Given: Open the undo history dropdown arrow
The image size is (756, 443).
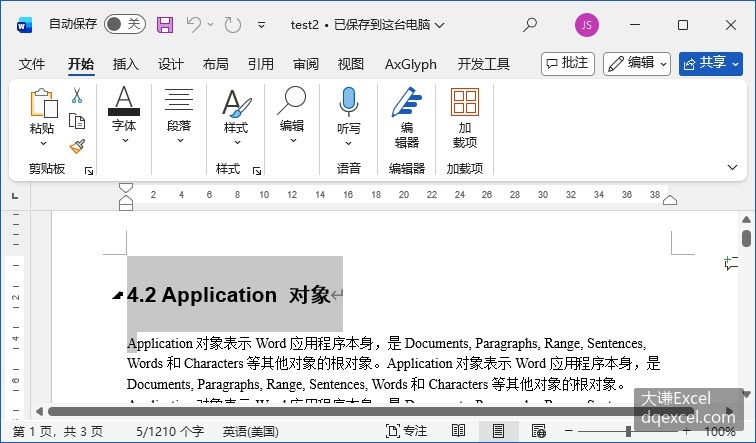Looking at the screenshot, I should click(211, 24).
